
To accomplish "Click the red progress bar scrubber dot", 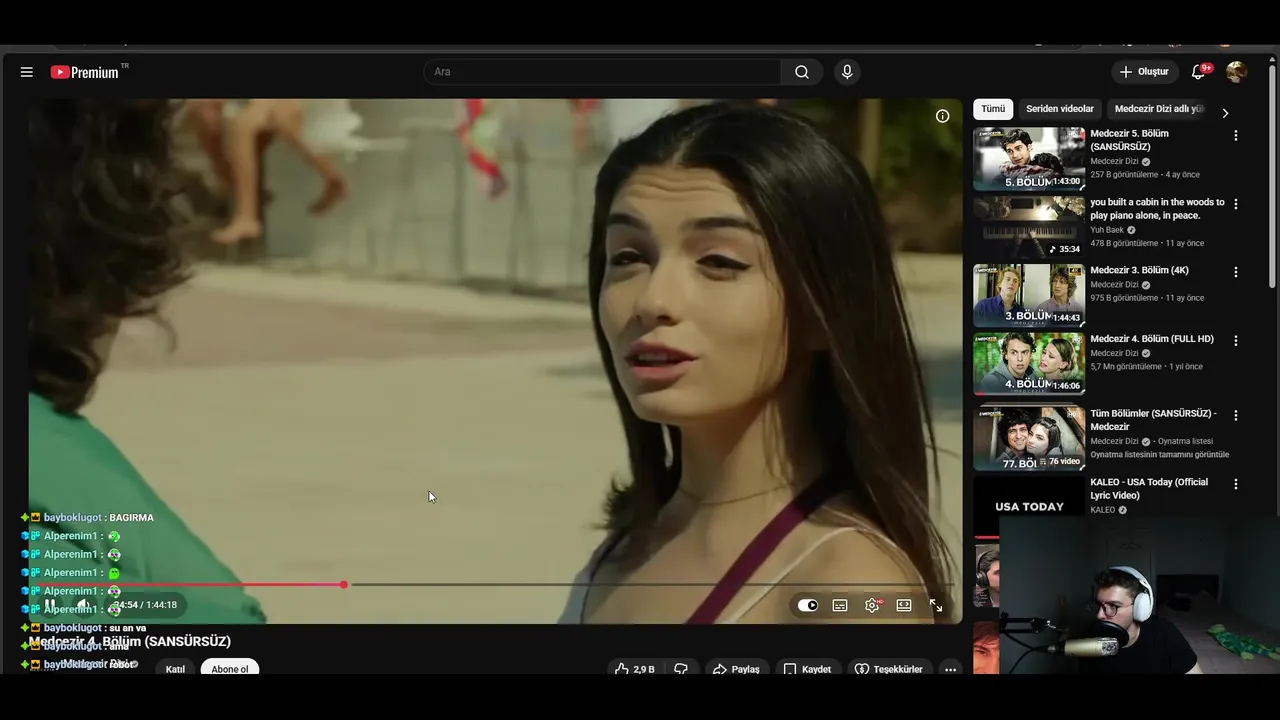I will tap(344, 584).
